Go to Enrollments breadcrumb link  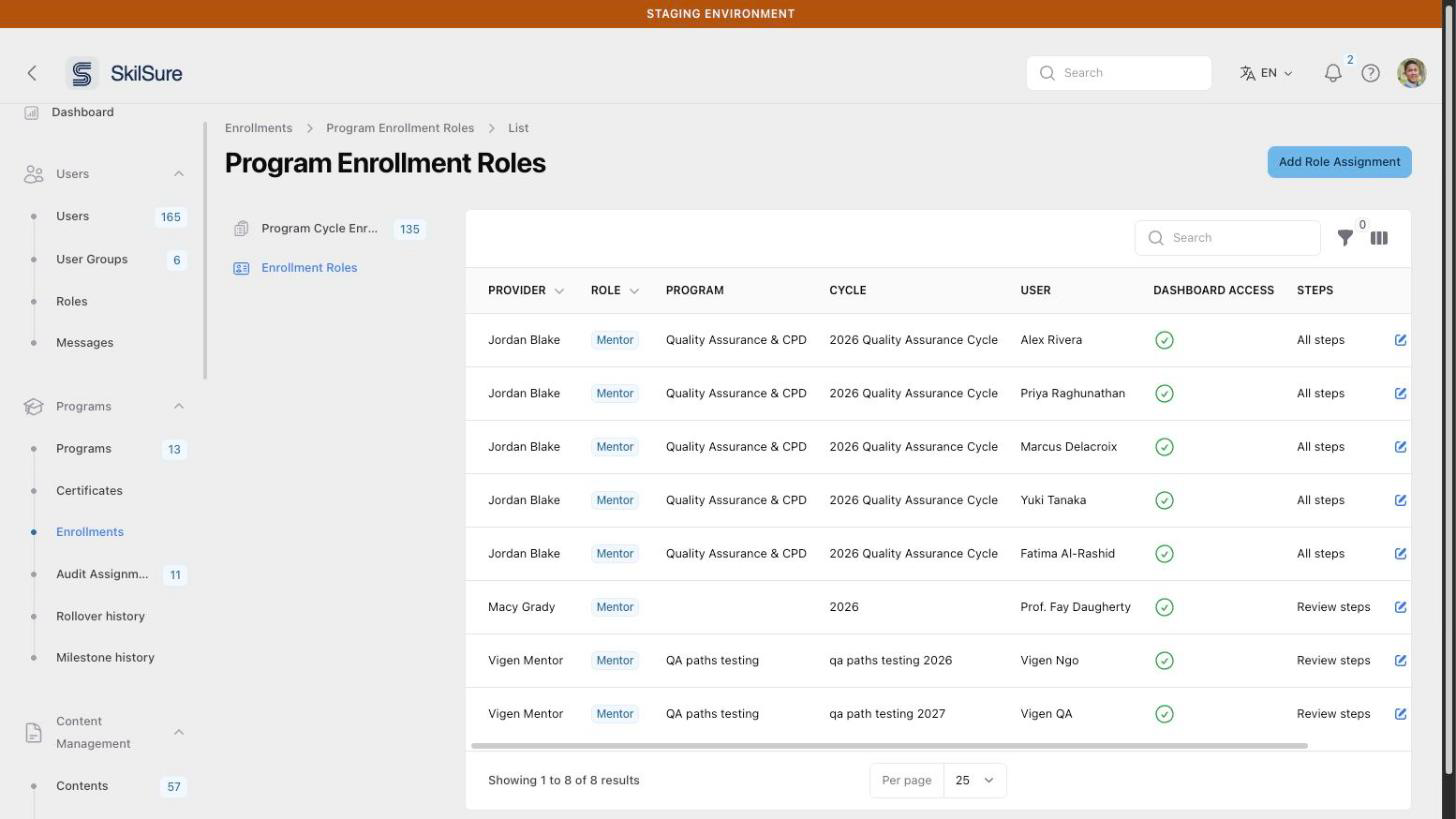coord(259,128)
